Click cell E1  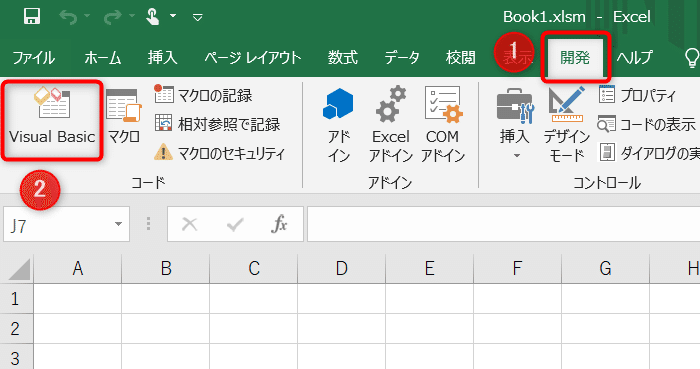click(429, 299)
